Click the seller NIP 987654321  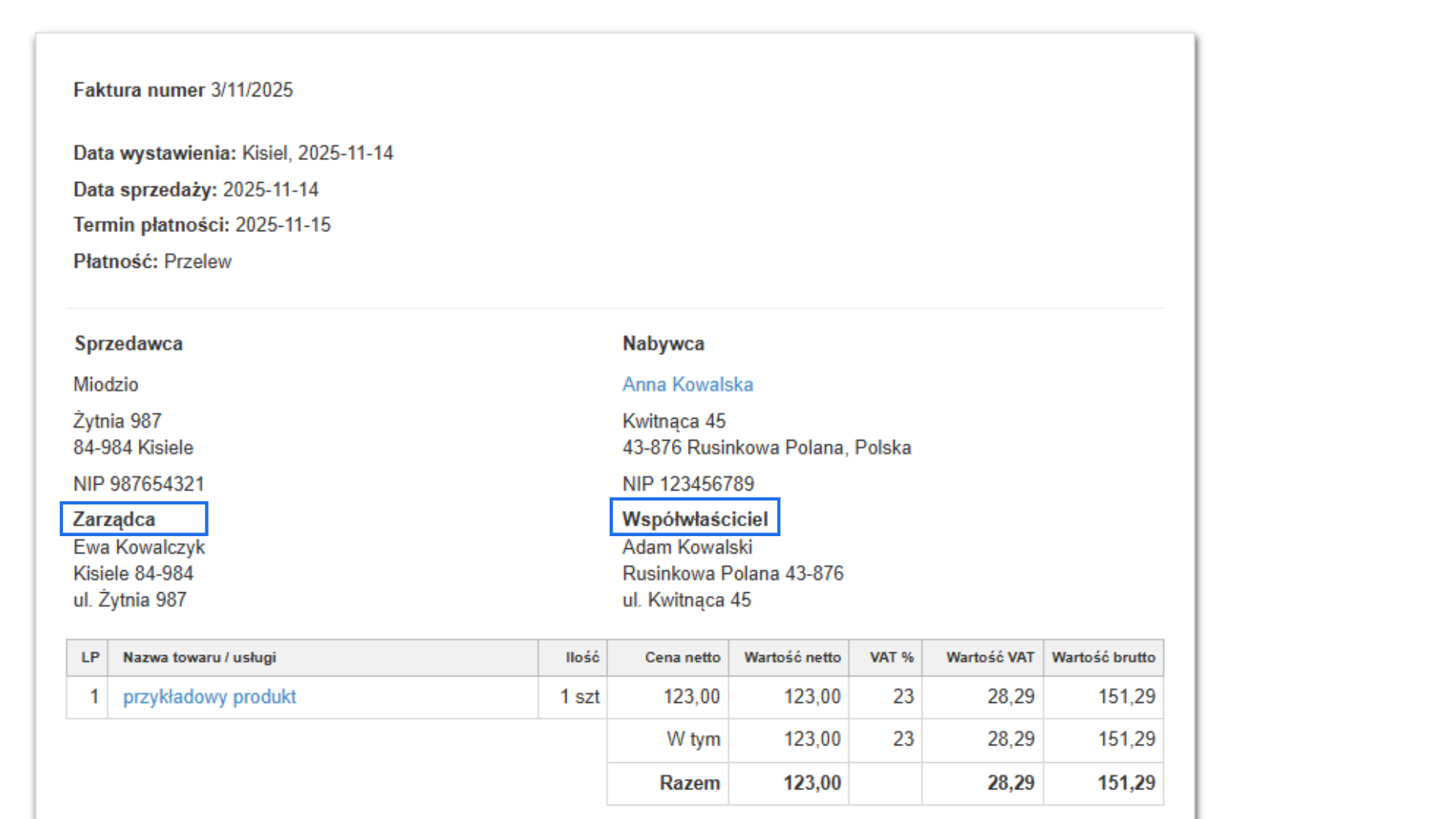139,484
